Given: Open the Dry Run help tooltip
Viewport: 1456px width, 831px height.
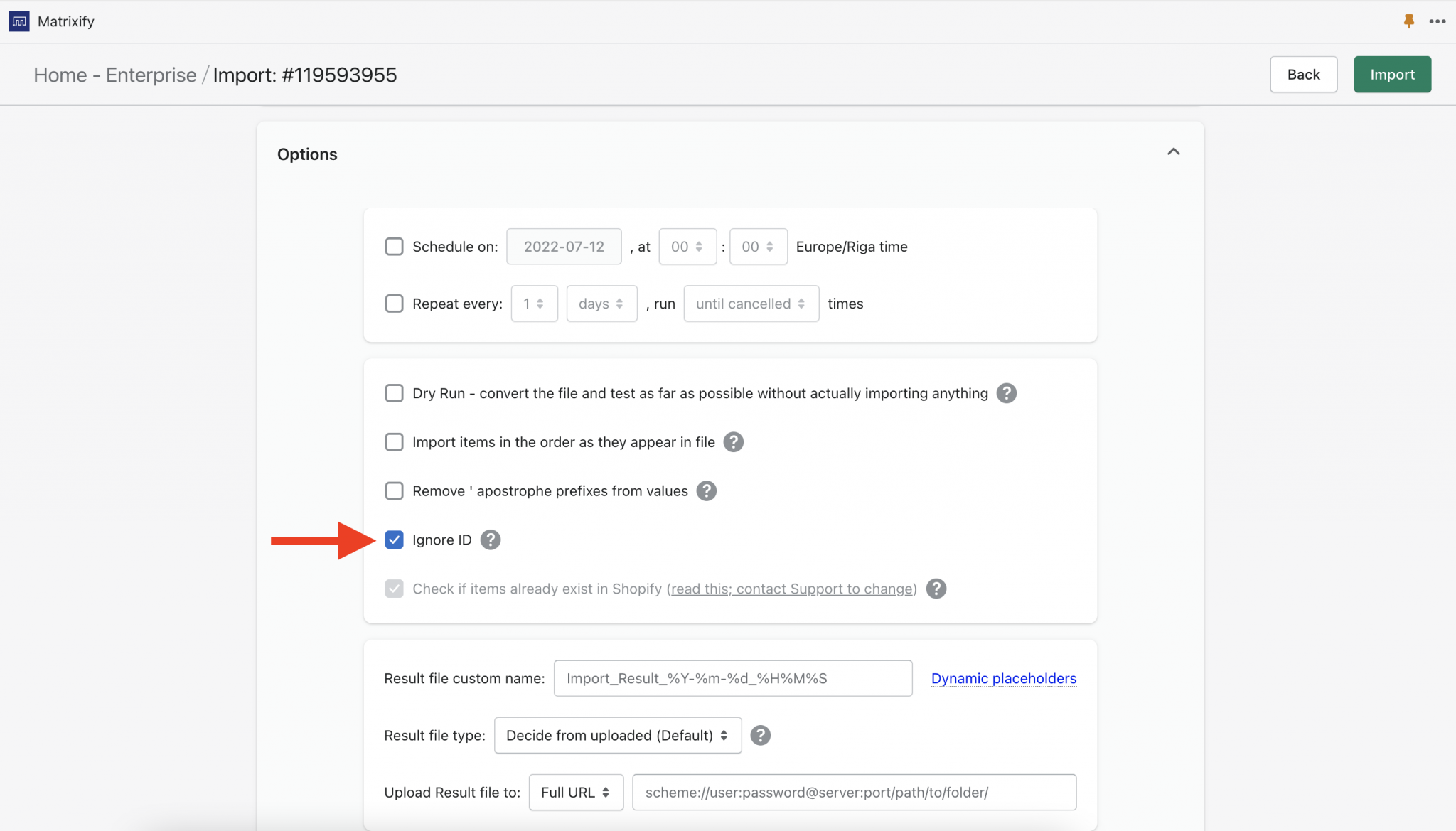Looking at the screenshot, I should pos(1006,392).
